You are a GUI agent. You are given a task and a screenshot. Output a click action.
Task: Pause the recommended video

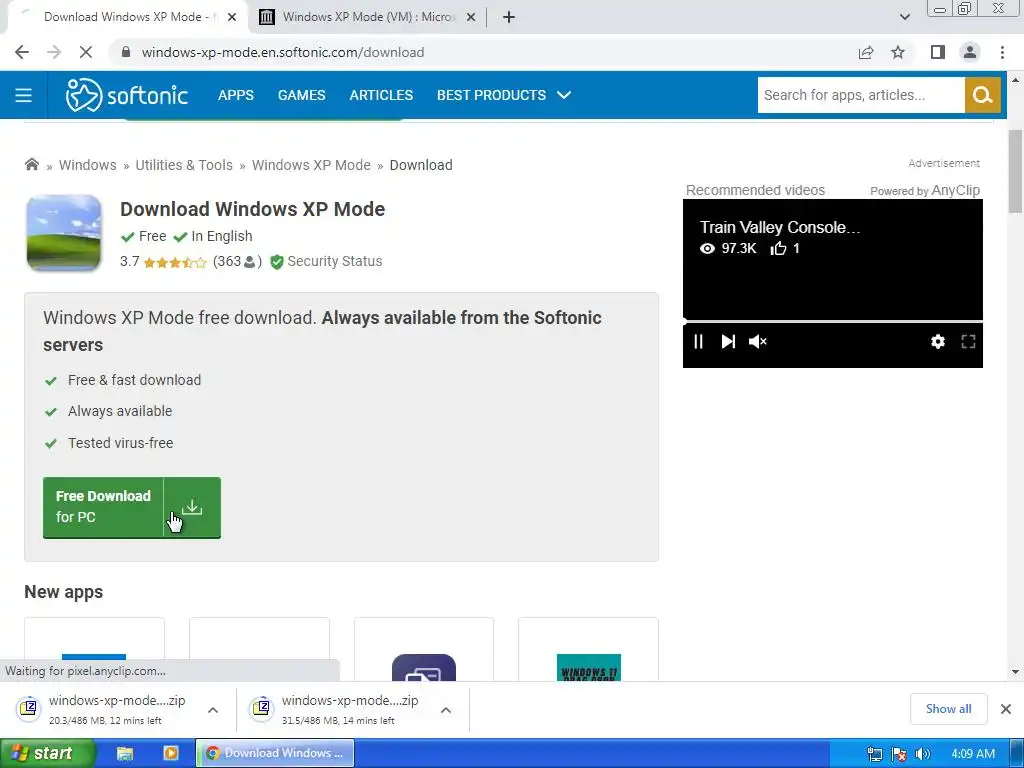click(x=698, y=342)
